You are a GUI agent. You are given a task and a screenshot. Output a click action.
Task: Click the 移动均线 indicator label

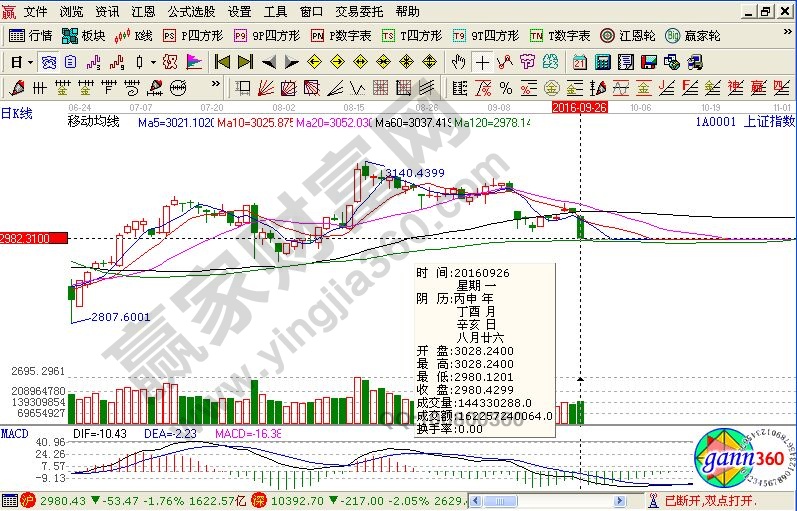[x=92, y=121]
